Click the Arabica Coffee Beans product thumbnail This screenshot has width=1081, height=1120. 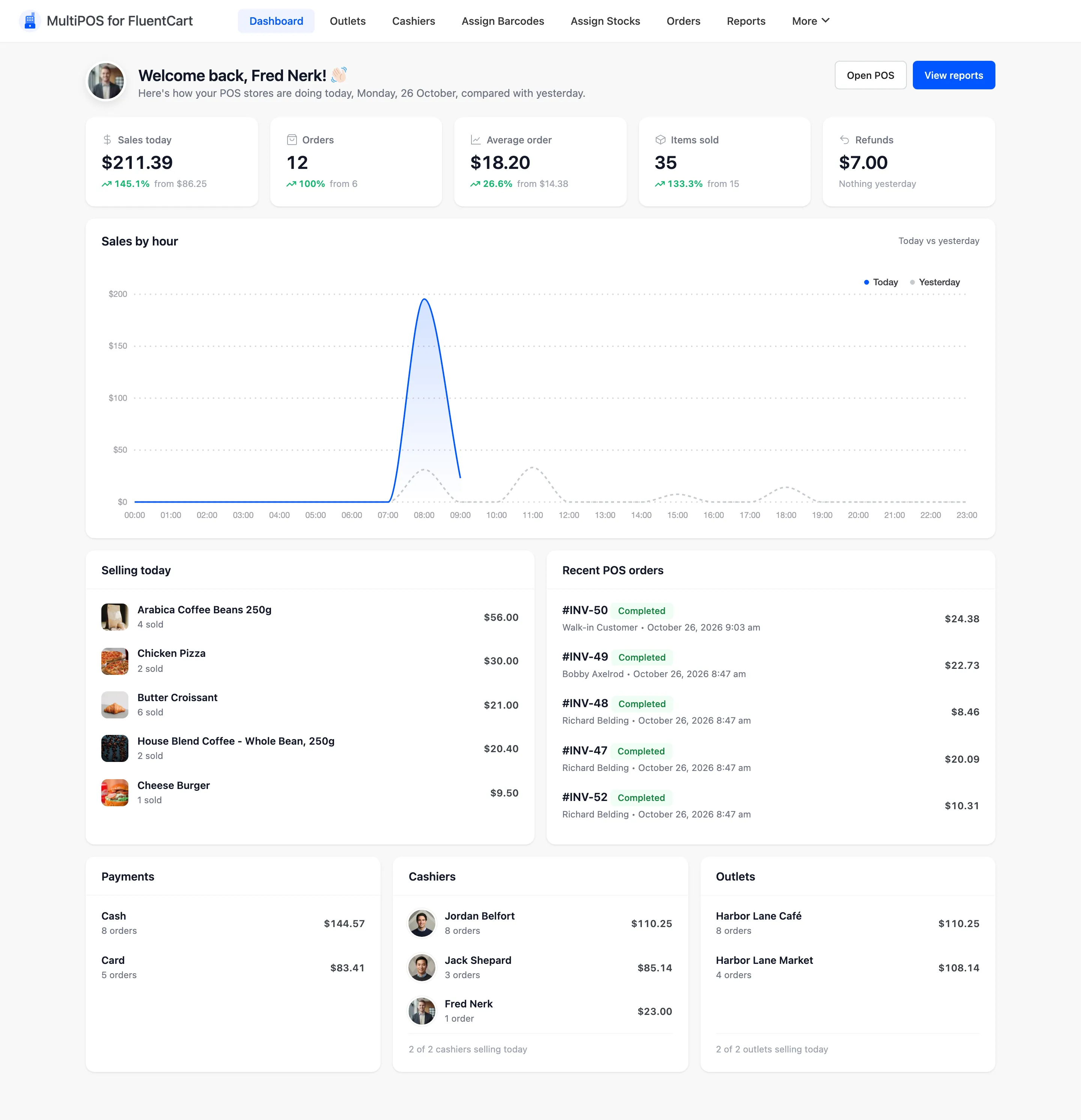click(x=115, y=617)
